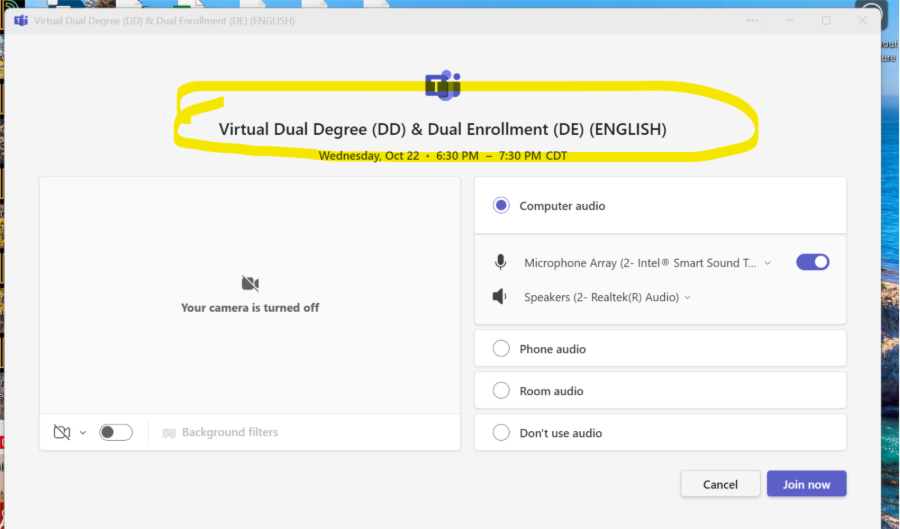Click the Cancel button
Viewport: 900px width, 529px height.
(x=720, y=484)
